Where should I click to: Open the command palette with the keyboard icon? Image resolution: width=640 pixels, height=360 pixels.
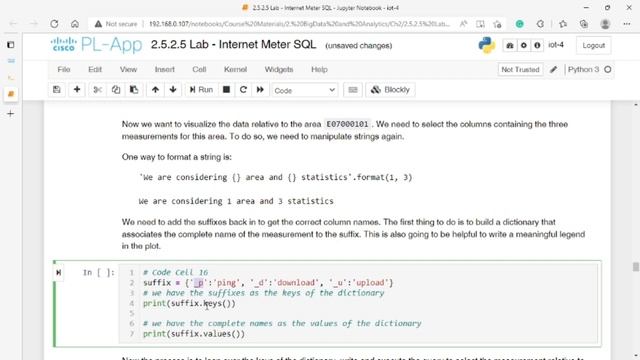[353, 90]
